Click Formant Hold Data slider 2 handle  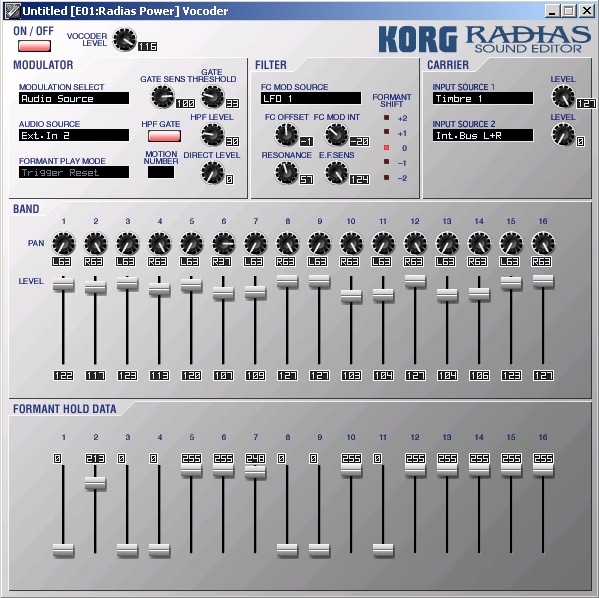[95, 483]
